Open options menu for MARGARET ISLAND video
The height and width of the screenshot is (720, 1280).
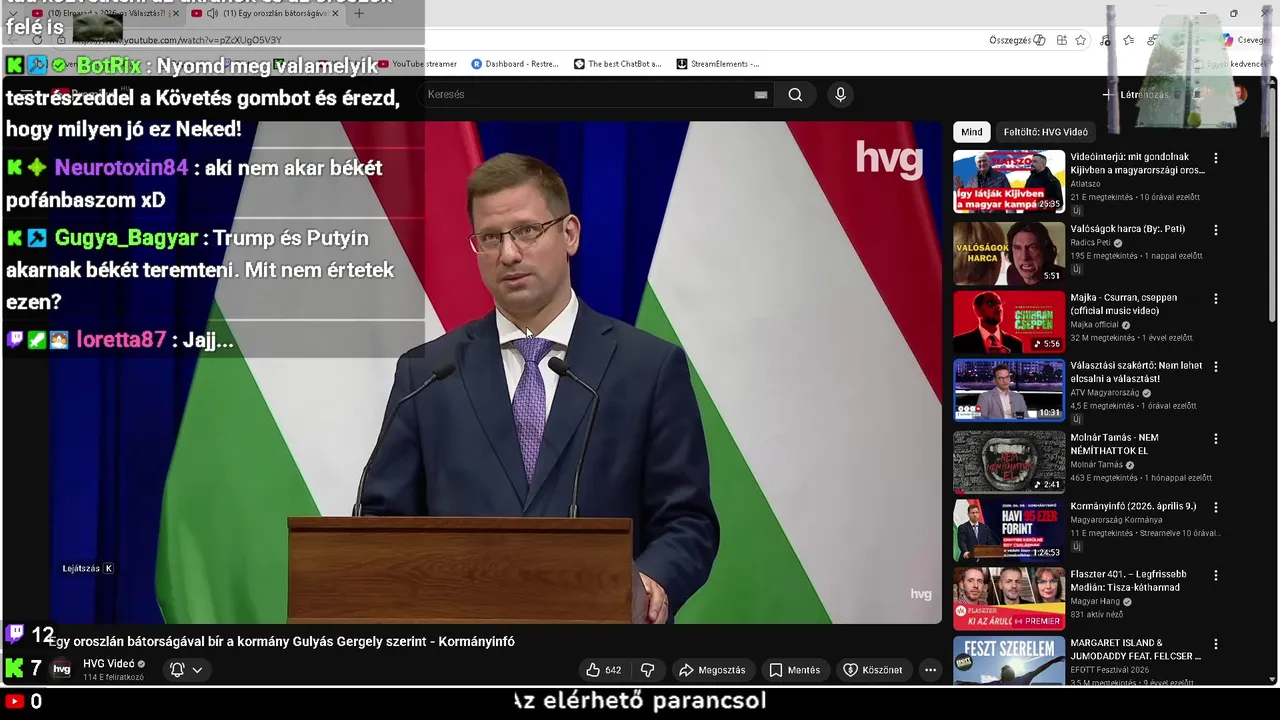1216,645
